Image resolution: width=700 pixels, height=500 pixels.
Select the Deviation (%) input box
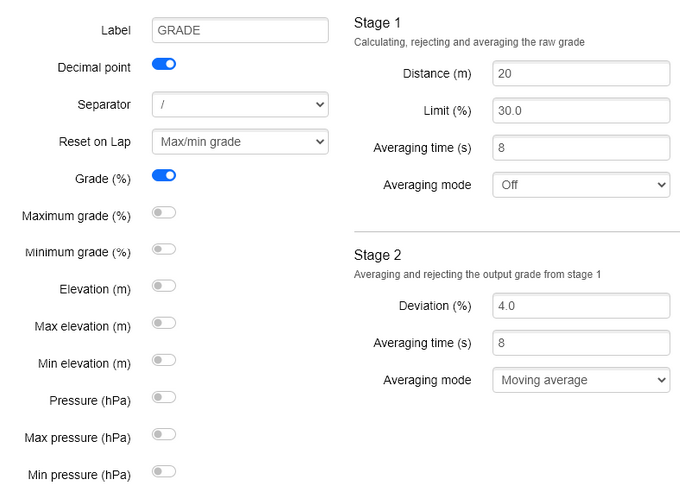pyautogui.click(x=581, y=306)
